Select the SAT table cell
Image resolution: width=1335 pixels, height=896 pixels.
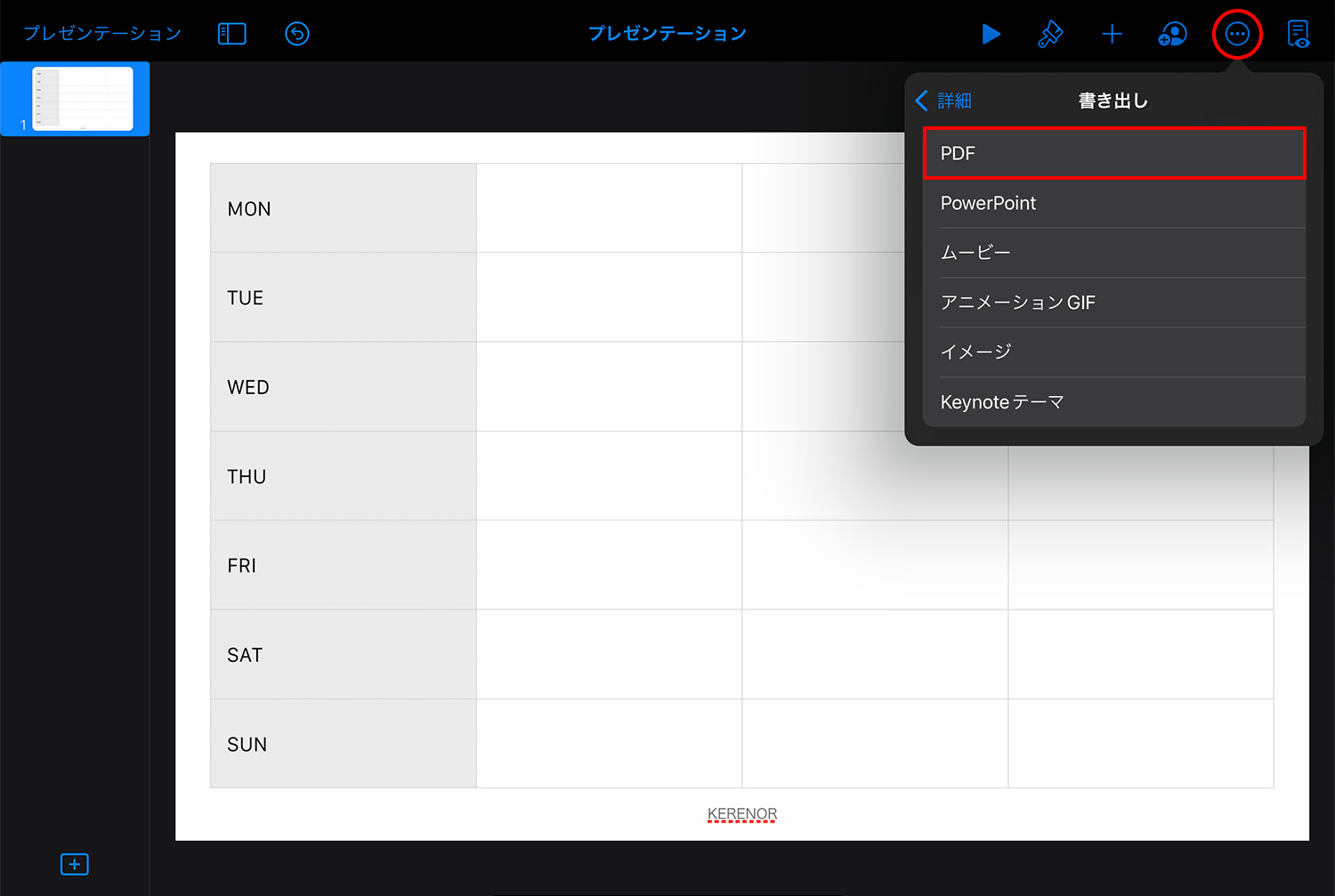point(344,655)
